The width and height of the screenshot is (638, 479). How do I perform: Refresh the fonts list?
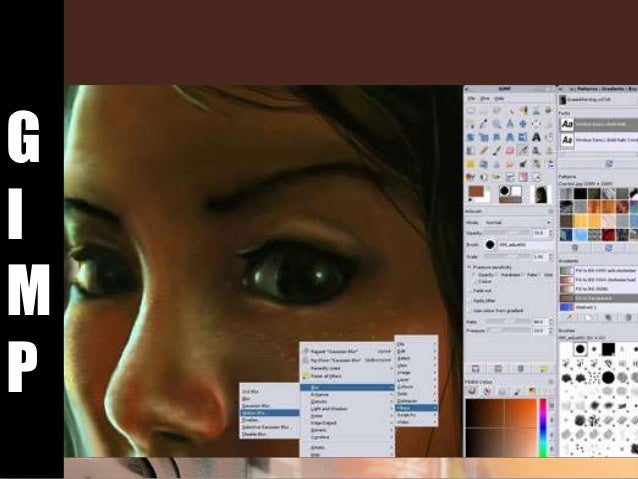tap(609, 164)
